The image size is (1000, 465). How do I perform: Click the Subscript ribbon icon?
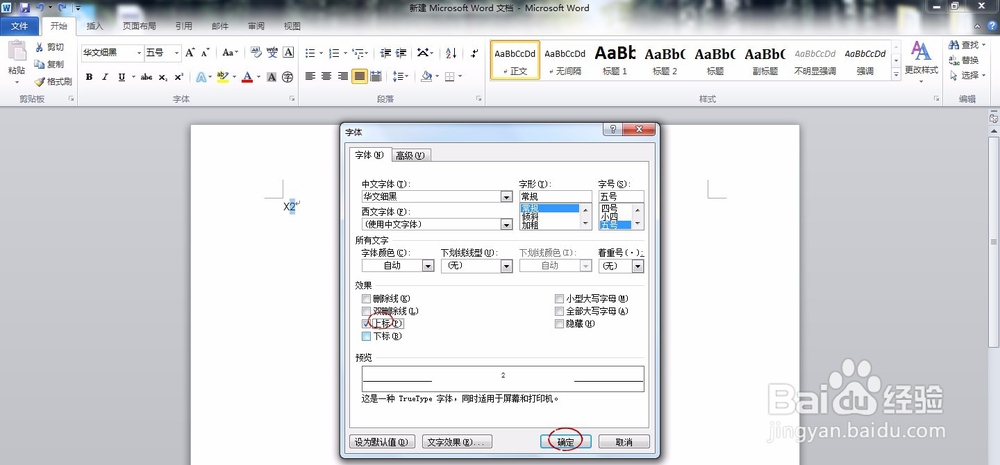[x=163, y=77]
